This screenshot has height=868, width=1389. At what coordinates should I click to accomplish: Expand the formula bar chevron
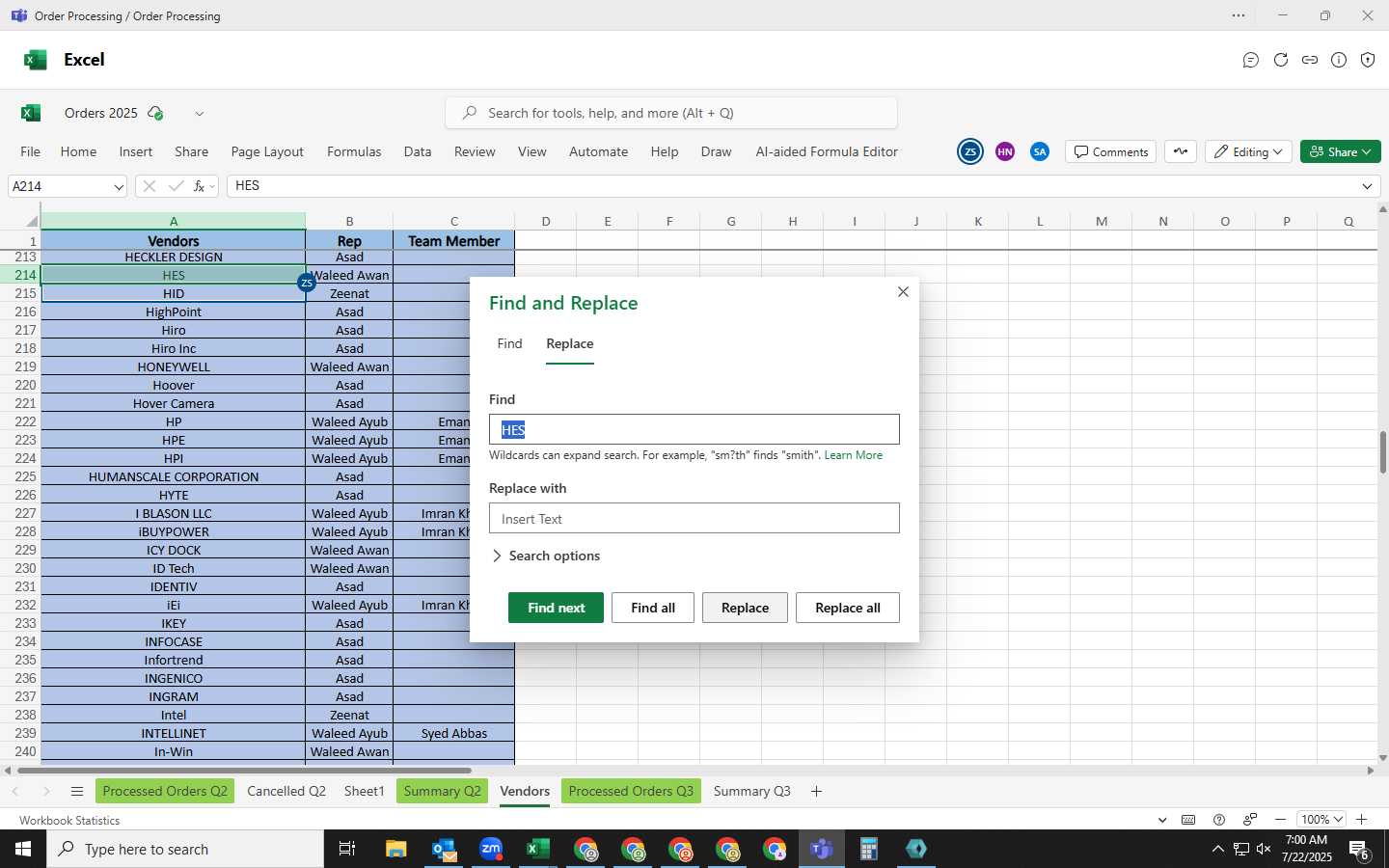1367,186
